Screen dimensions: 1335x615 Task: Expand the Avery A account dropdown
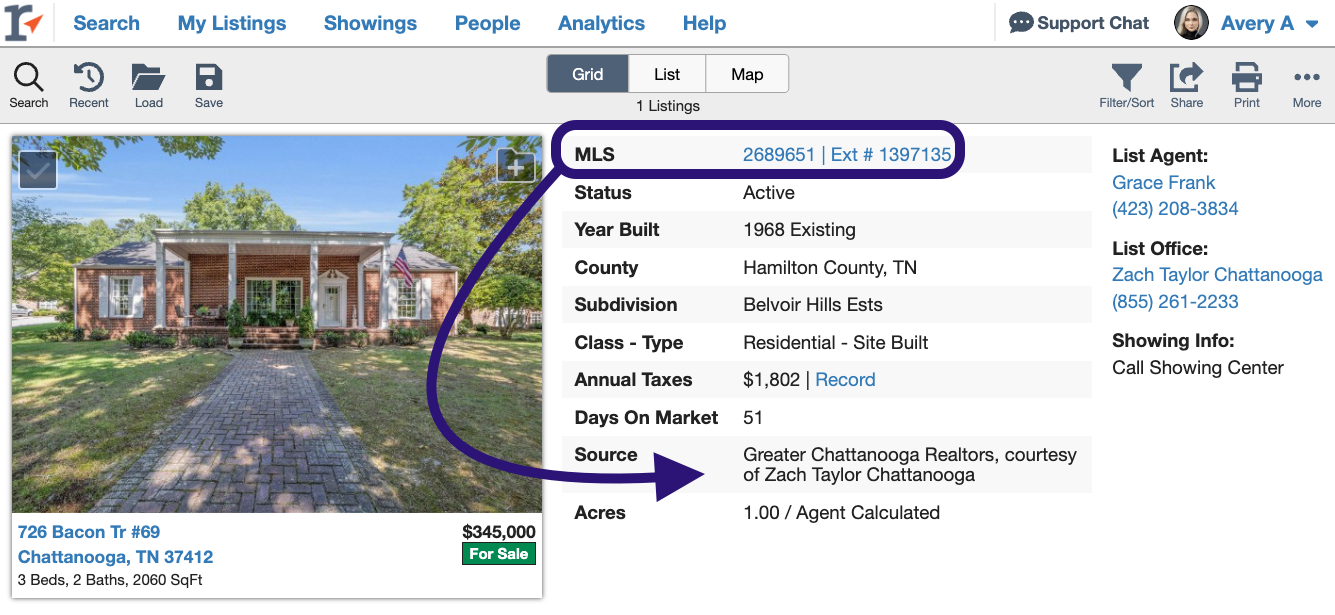point(1312,24)
